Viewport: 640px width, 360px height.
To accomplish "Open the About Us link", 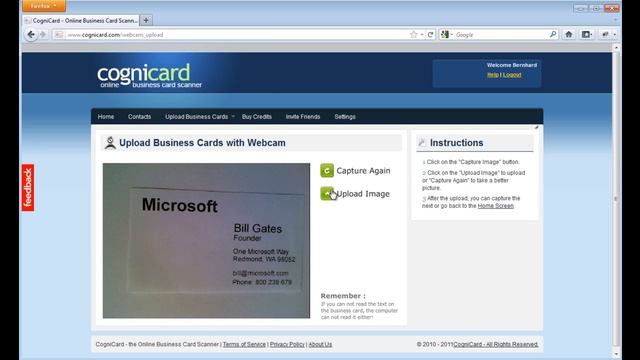I will [320, 344].
